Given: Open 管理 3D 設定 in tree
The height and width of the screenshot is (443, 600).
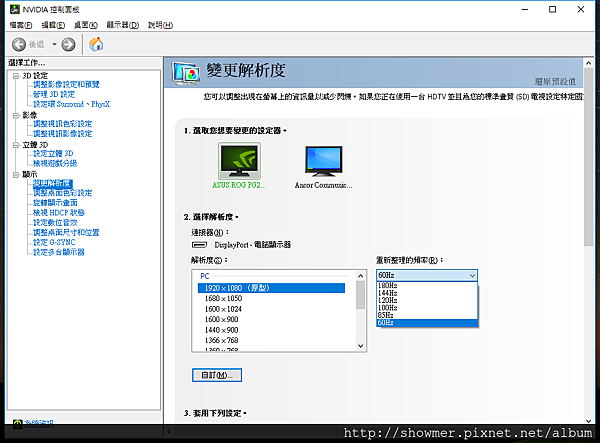Looking at the screenshot, I should tap(54, 94).
